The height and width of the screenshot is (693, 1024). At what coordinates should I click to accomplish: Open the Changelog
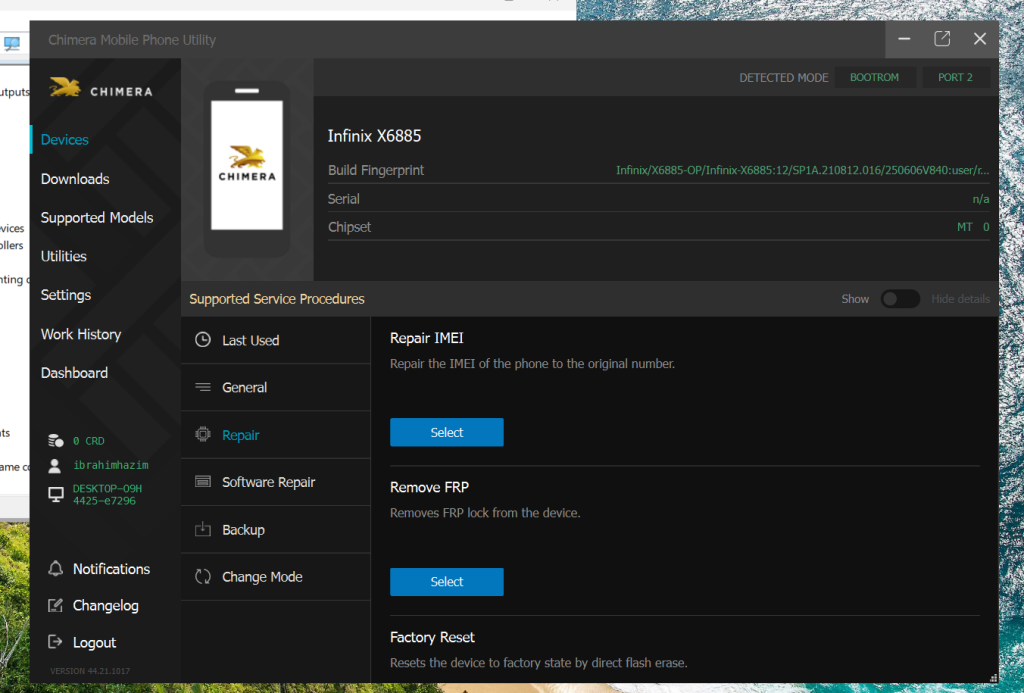(105, 605)
